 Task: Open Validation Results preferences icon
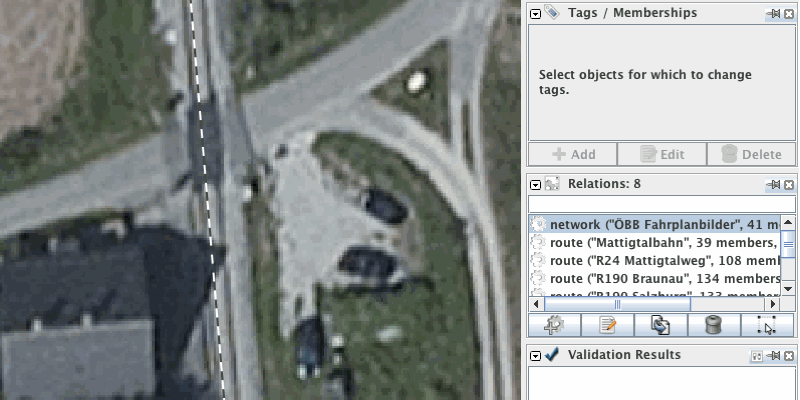757,356
